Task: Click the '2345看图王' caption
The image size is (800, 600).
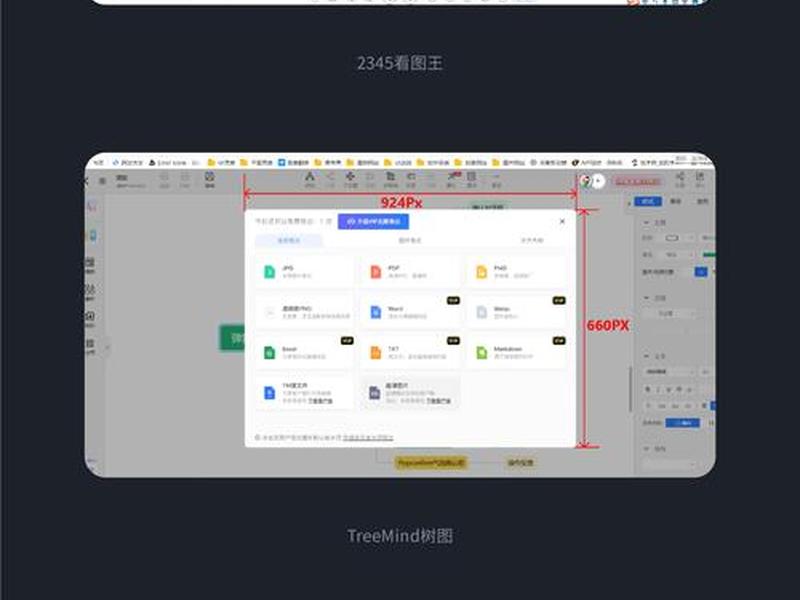Action: [399, 63]
